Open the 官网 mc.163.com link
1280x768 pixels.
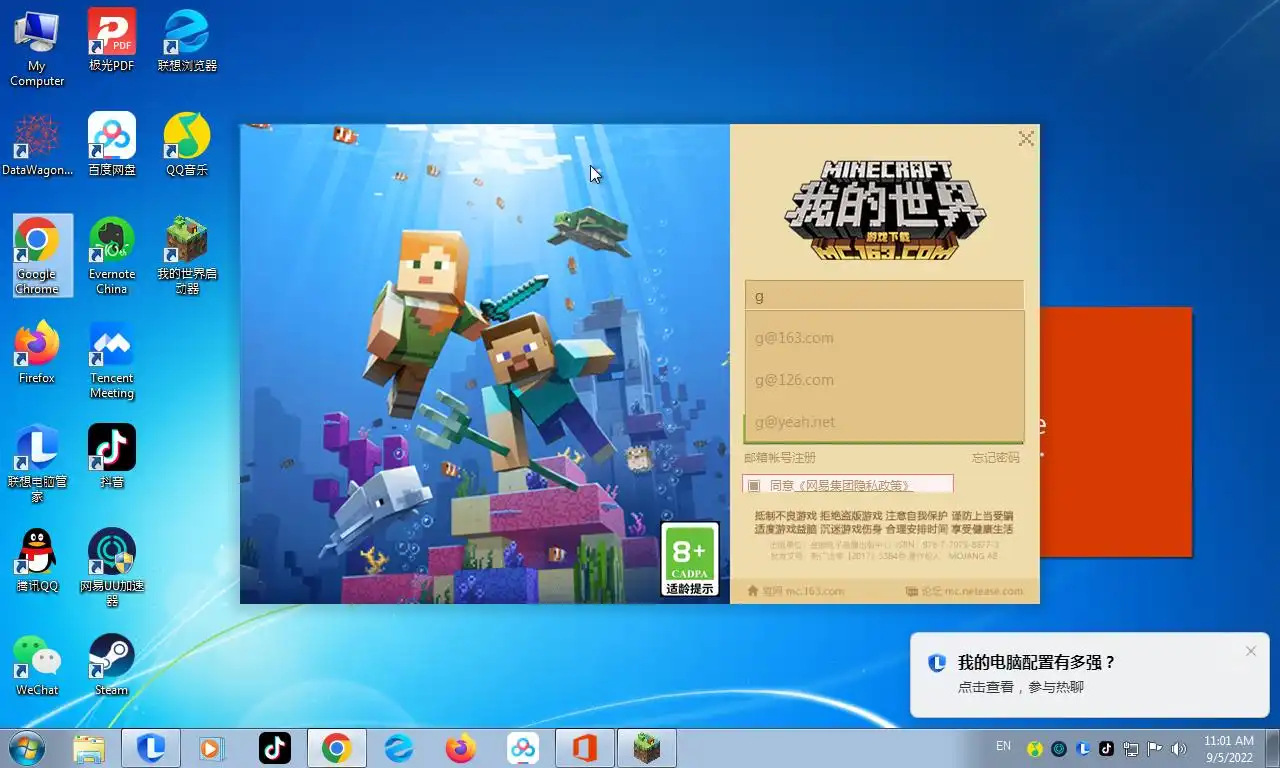point(796,591)
